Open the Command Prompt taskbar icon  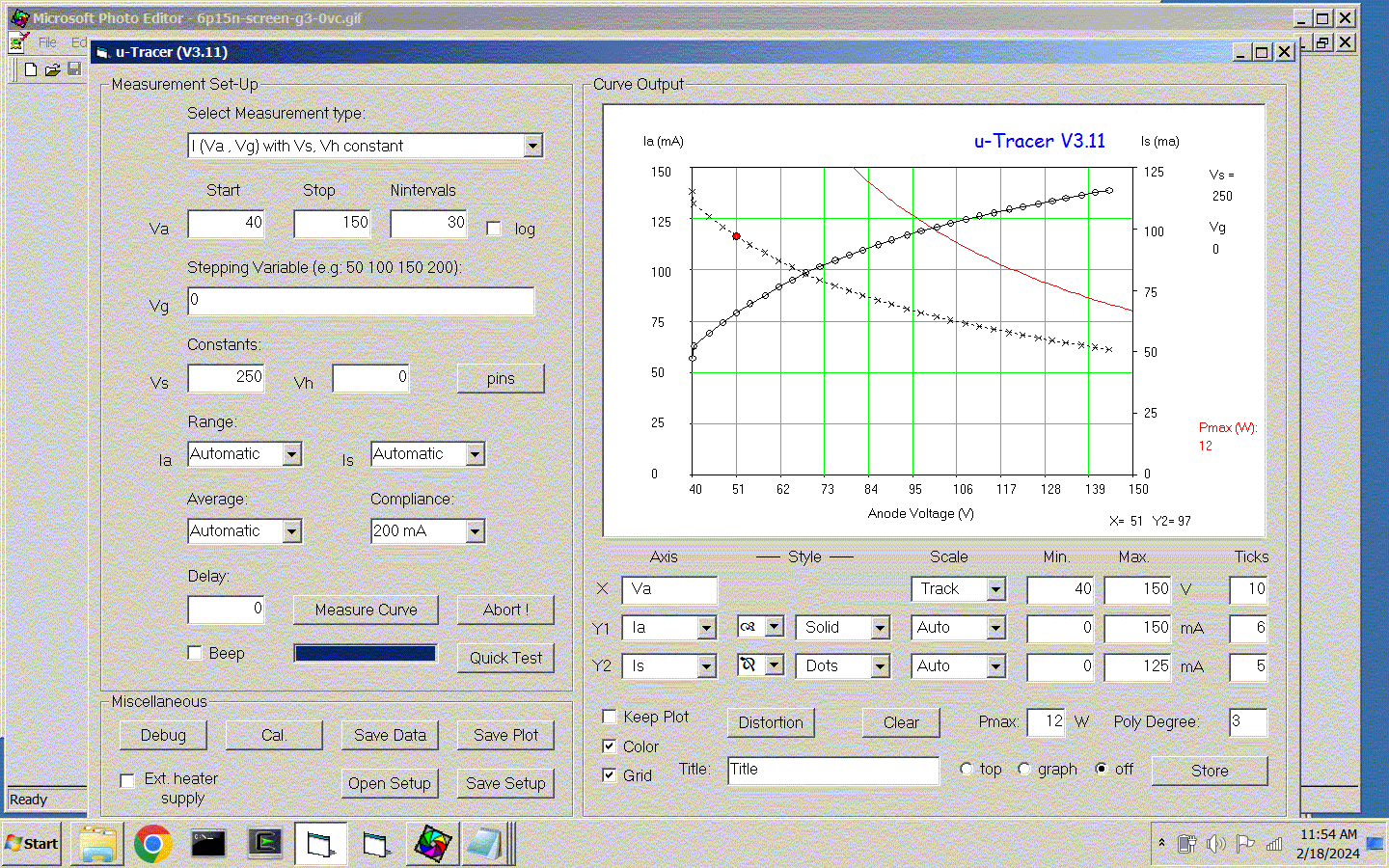(x=208, y=844)
